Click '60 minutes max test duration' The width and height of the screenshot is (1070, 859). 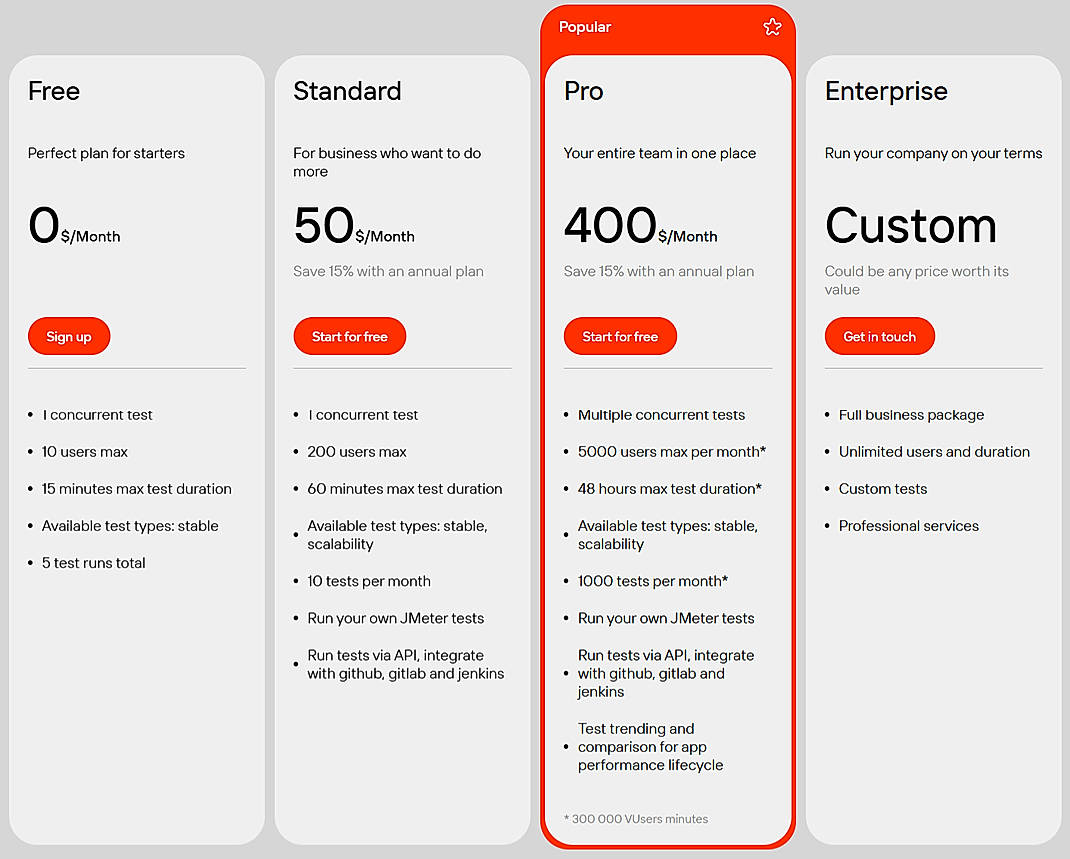pos(405,489)
